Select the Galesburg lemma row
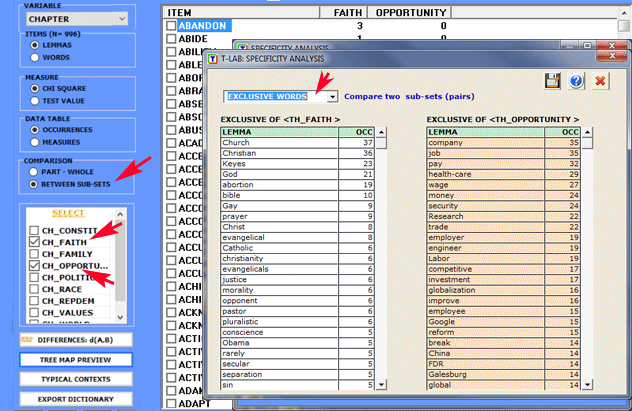 click(x=503, y=374)
